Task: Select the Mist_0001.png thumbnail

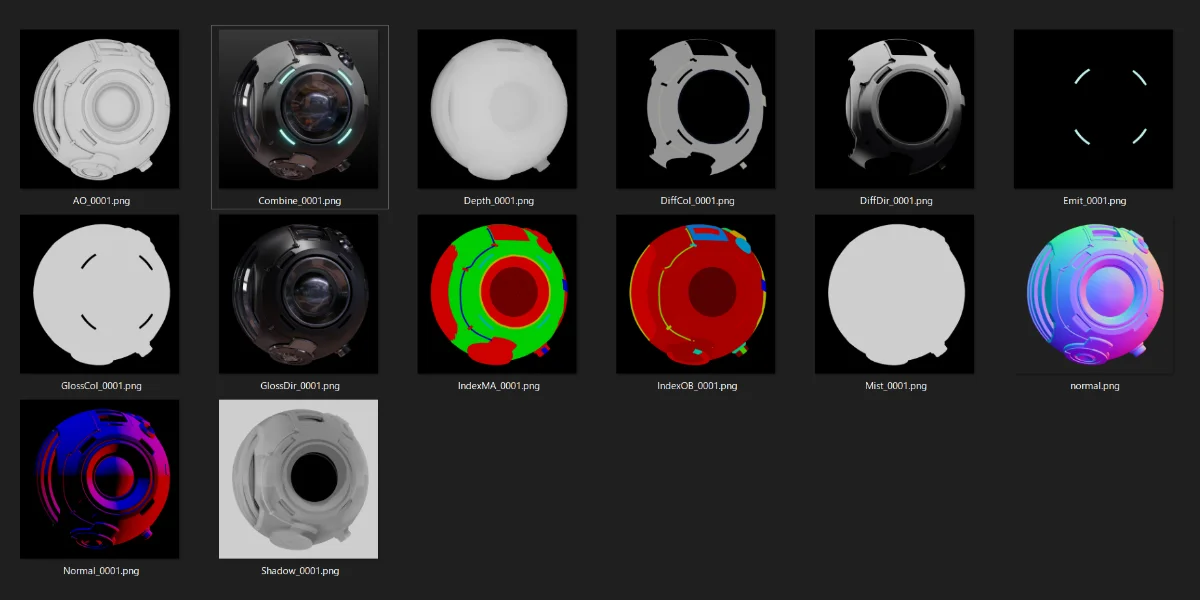Action: click(x=894, y=294)
